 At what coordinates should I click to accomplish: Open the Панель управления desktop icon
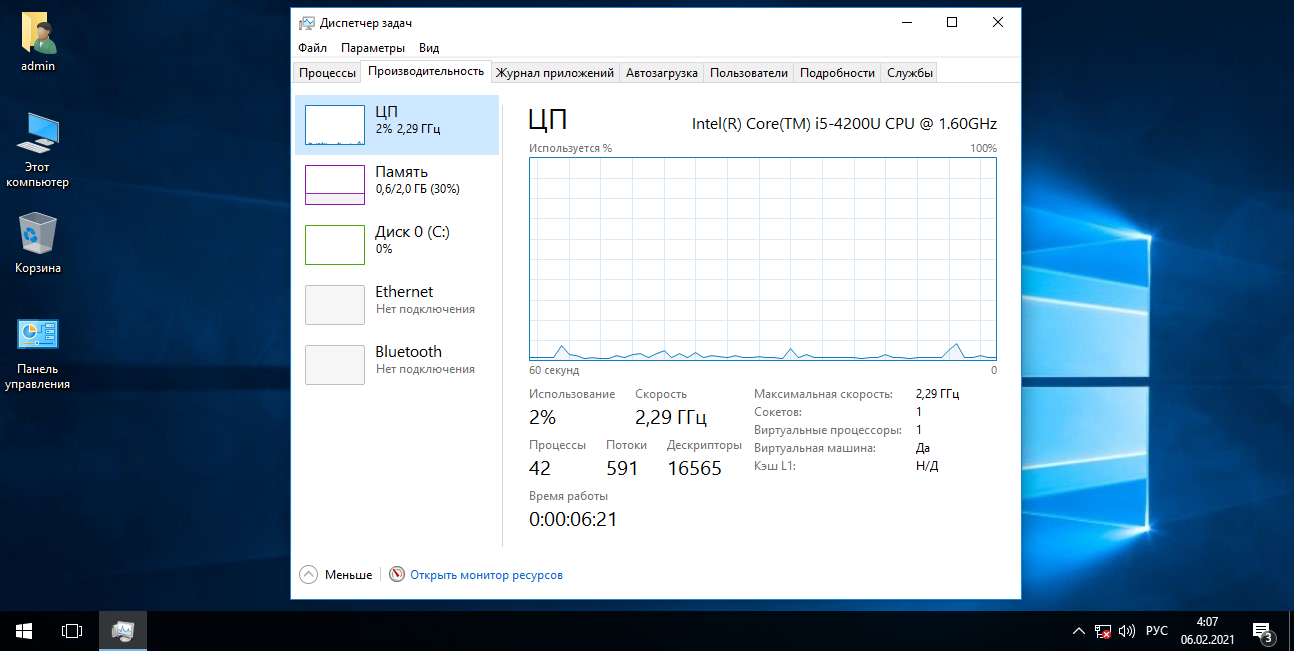pyautogui.click(x=38, y=353)
